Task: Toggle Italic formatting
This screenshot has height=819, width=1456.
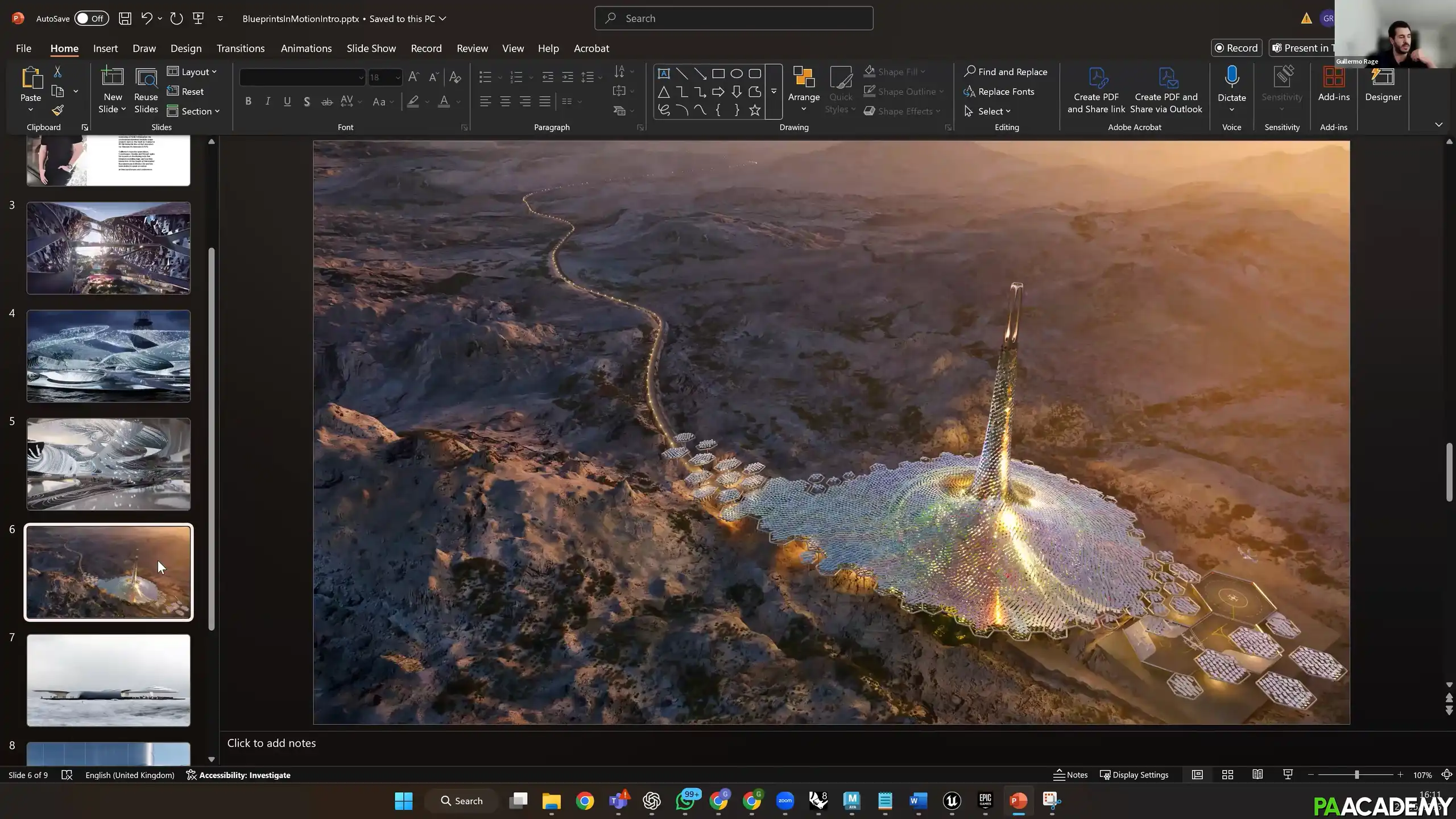Action: [267, 101]
